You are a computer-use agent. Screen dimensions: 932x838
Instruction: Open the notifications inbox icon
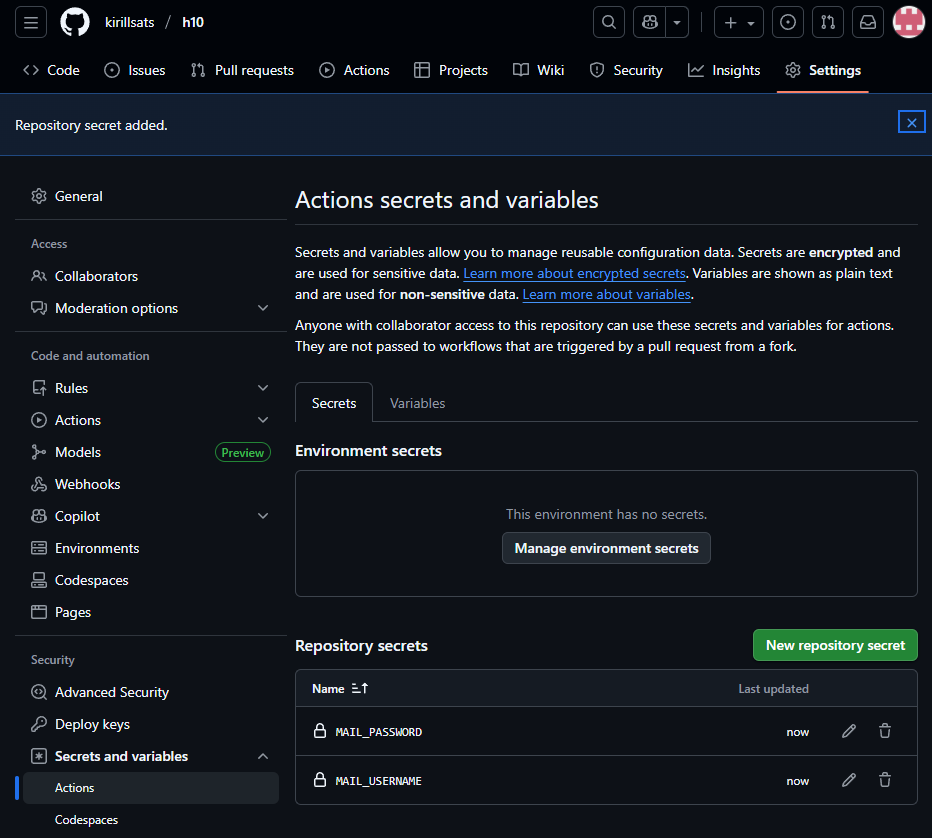click(x=868, y=22)
